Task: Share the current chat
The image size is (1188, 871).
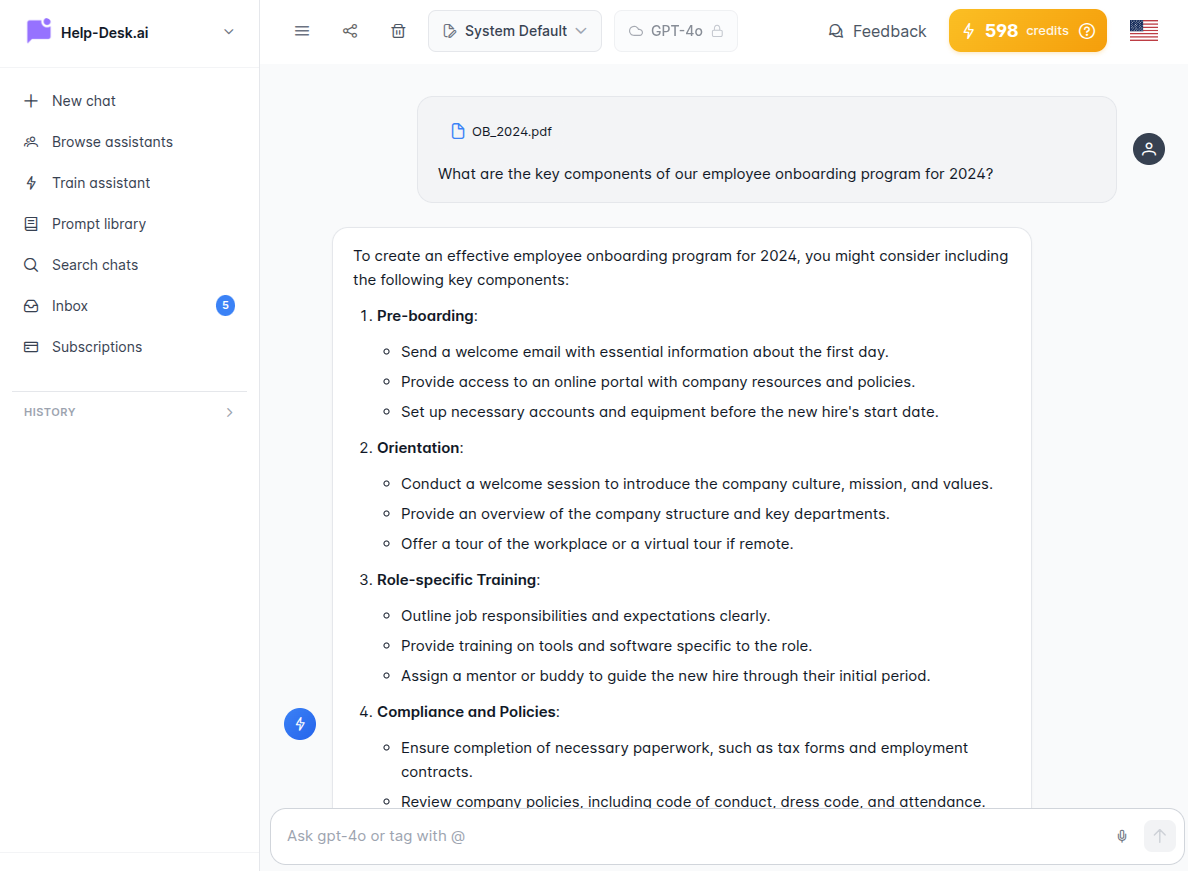Action: click(x=350, y=31)
